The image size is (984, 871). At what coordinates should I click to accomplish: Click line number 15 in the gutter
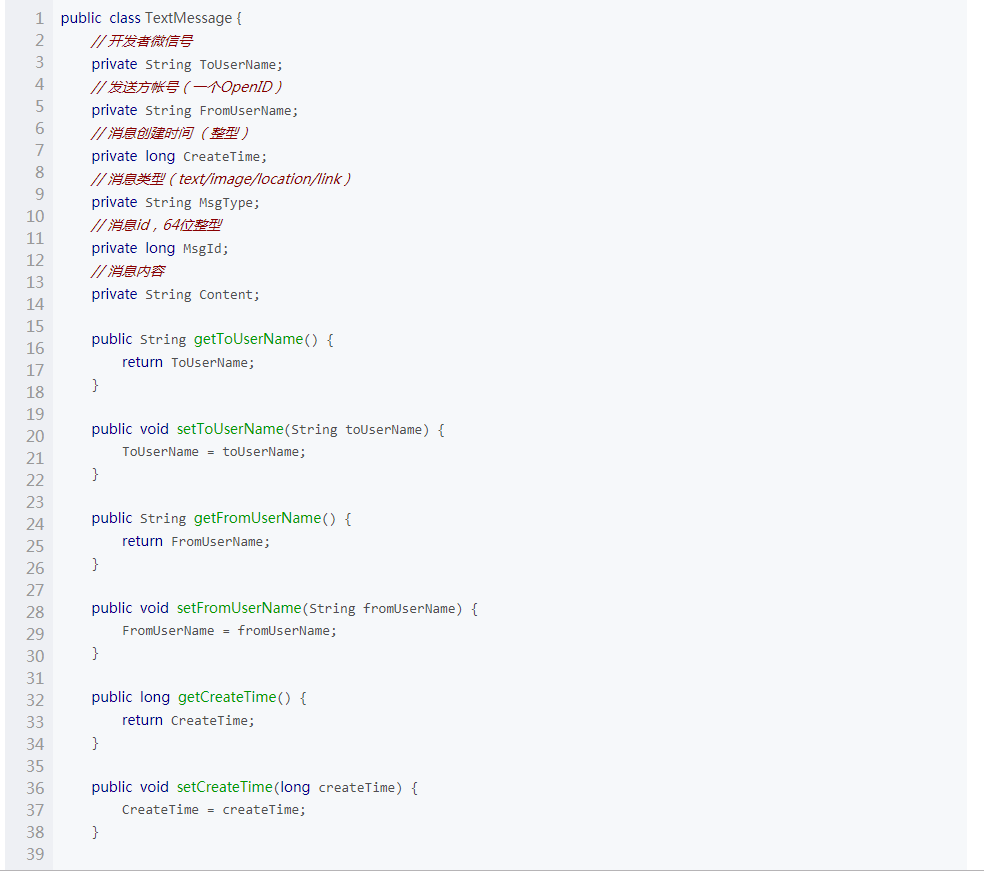tap(35, 326)
